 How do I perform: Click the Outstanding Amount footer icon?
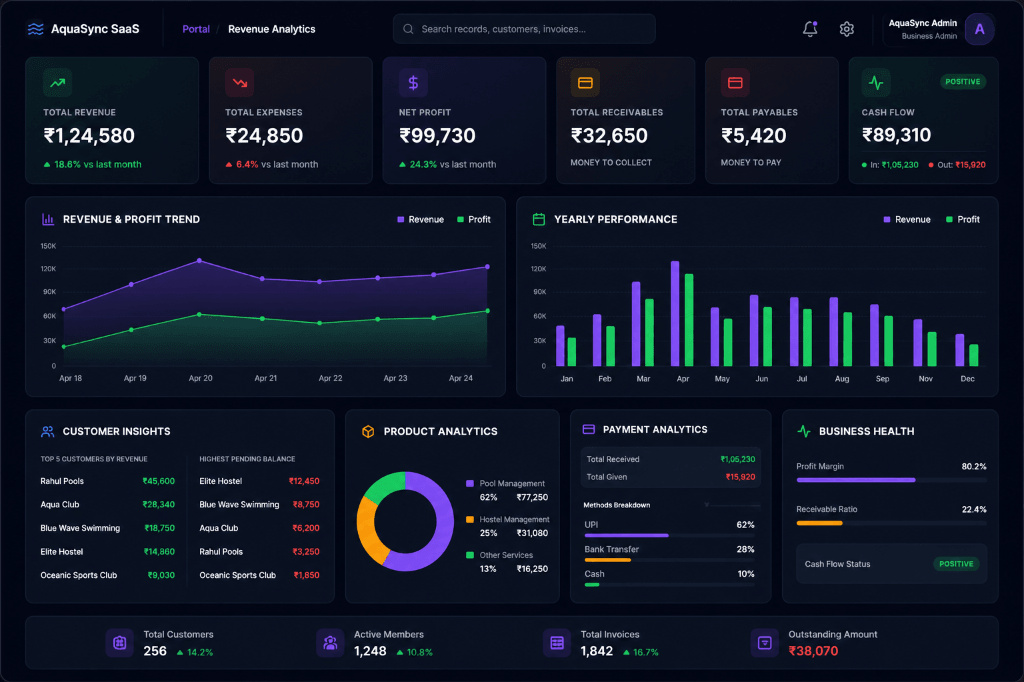pos(764,643)
